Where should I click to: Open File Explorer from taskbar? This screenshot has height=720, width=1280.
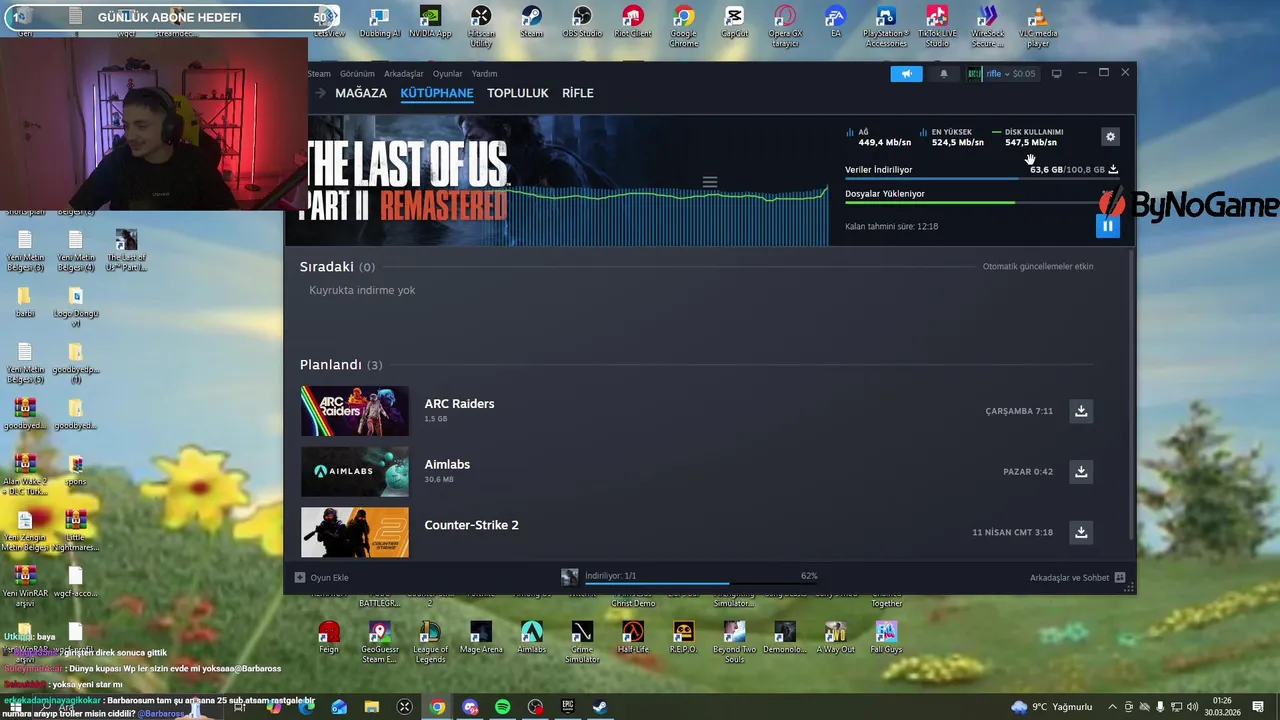(x=372, y=707)
